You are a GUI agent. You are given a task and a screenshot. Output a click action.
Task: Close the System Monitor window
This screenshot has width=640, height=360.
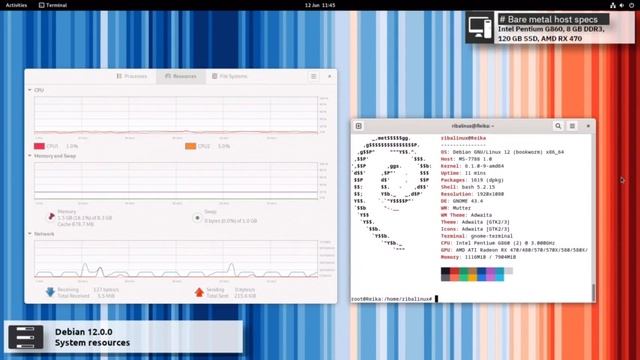[329, 76]
